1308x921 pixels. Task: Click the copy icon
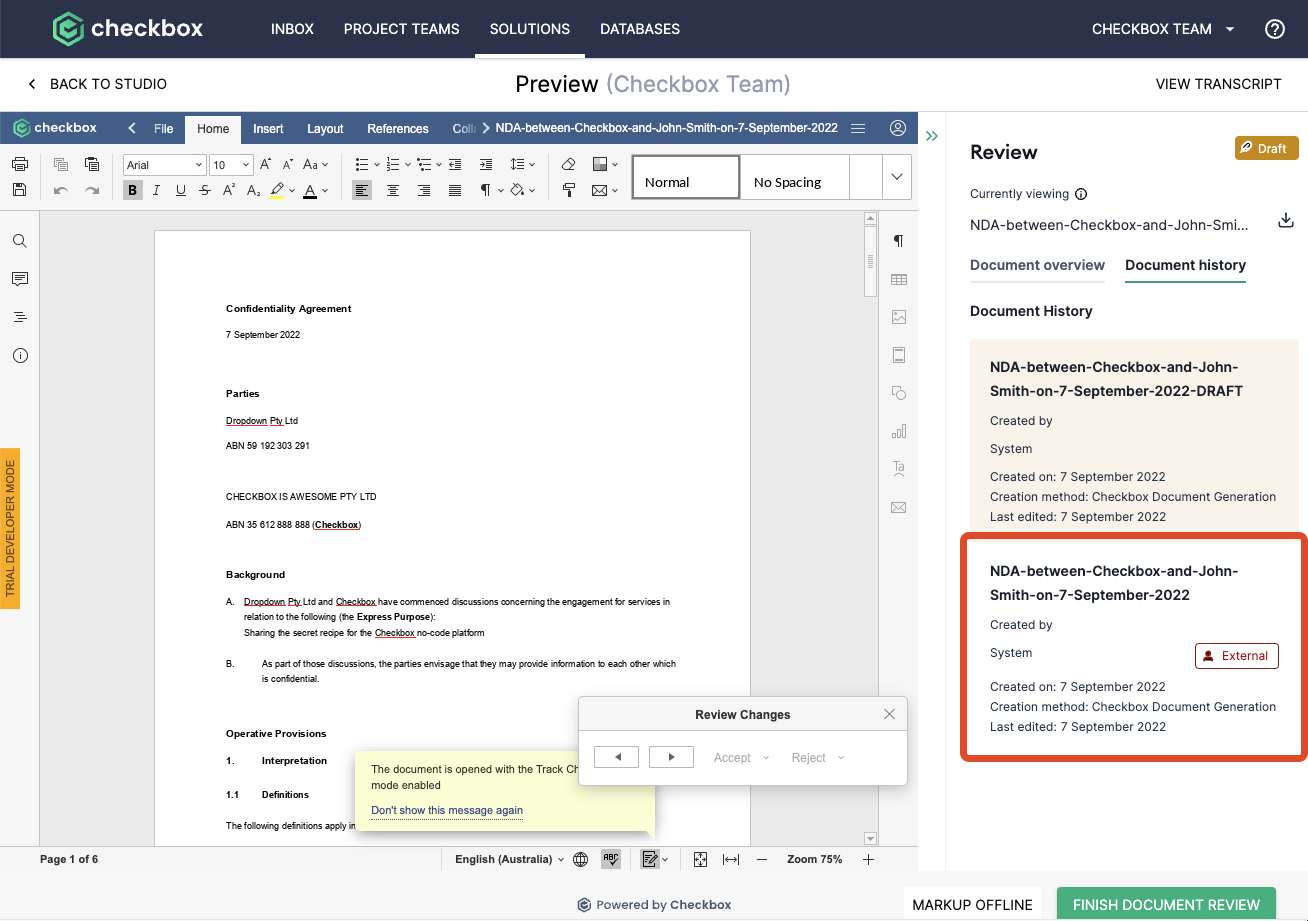pos(61,165)
